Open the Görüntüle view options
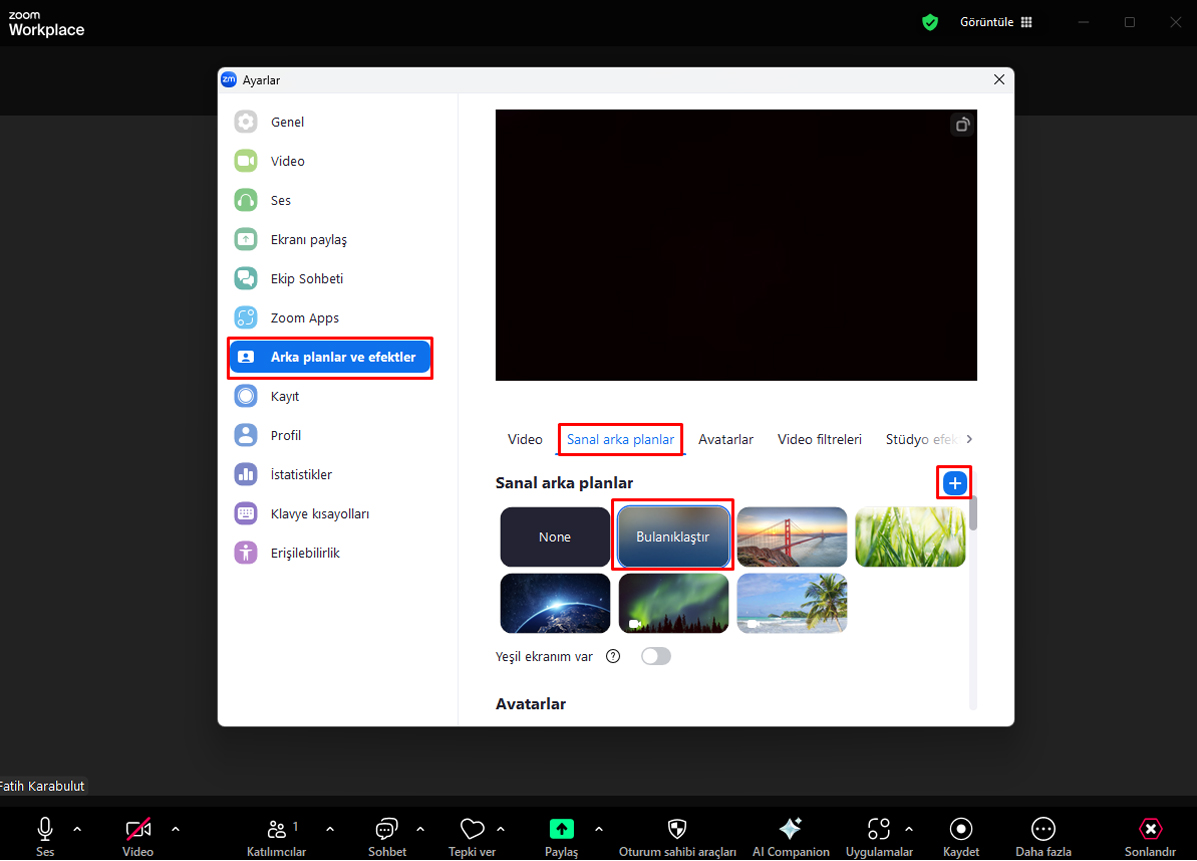 (x=995, y=22)
